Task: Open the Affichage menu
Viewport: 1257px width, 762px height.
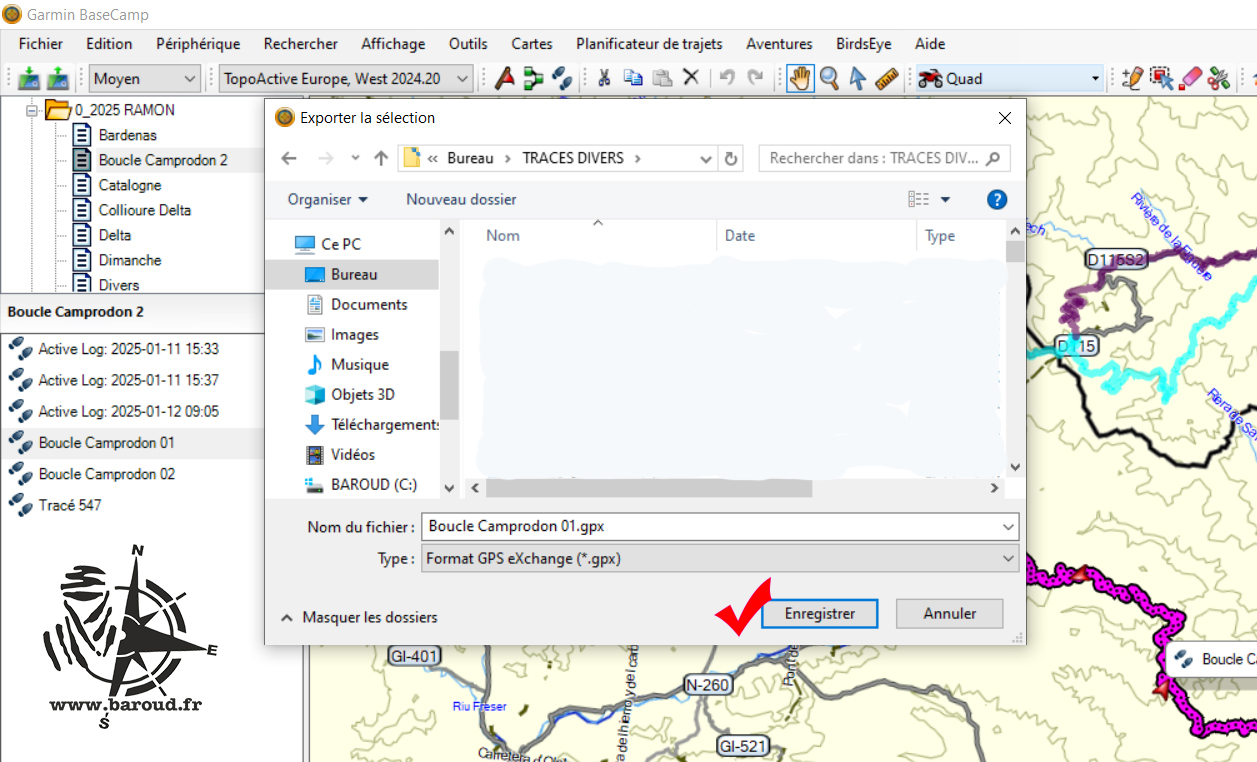Action: [393, 43]
